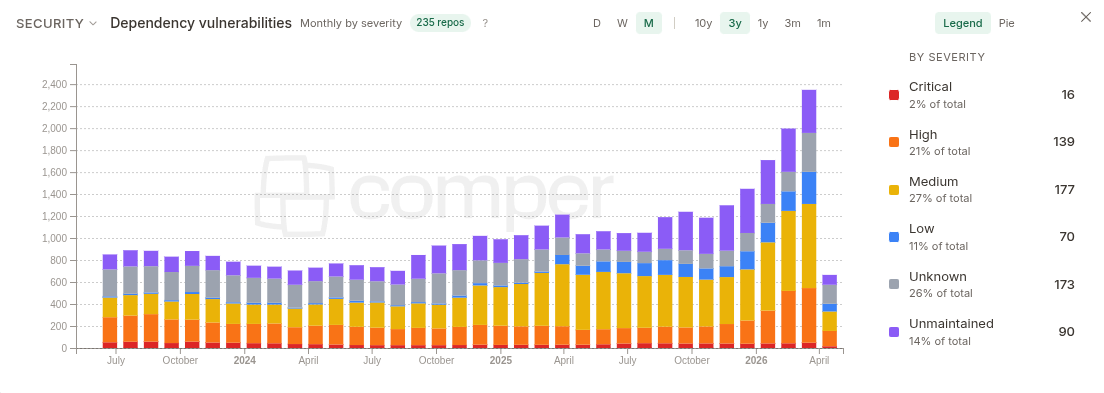Screen dimensions: 1104x393
Task: Click the purple Unmaintained color swatch
Action: 894,332
